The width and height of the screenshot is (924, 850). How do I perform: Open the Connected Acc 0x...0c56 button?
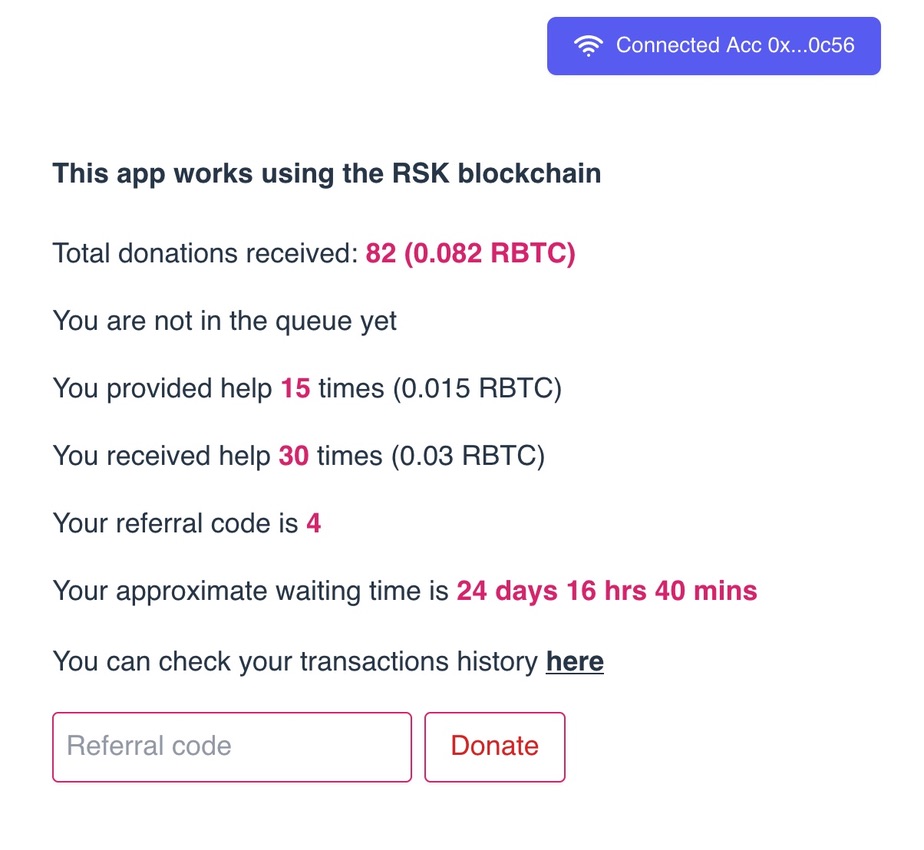click(x=714, y=46)
